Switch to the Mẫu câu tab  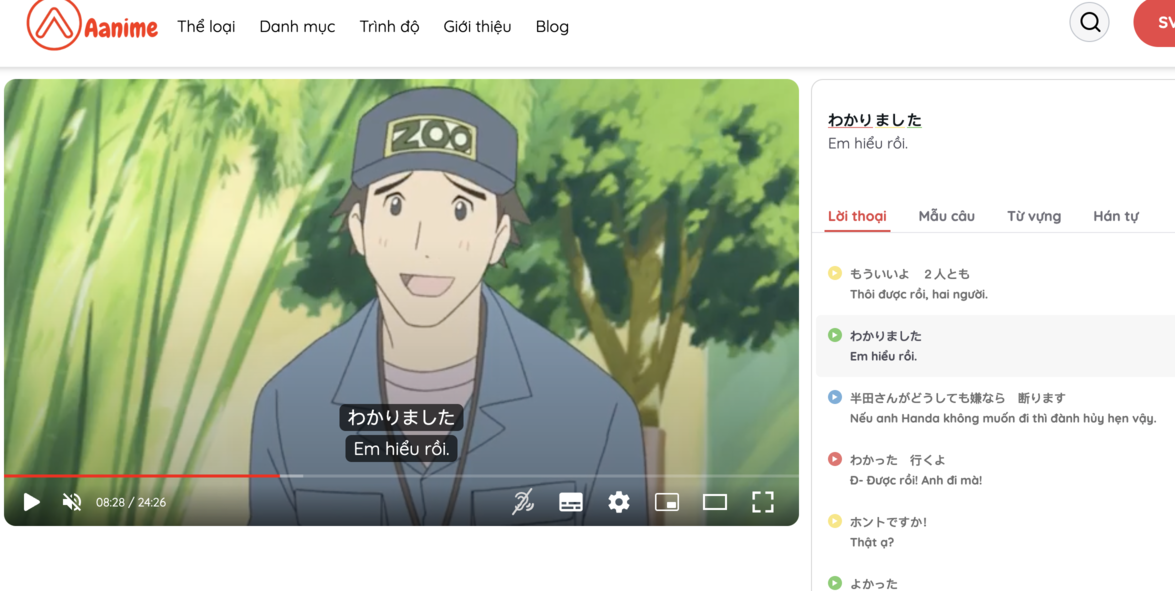click(946, 215)
